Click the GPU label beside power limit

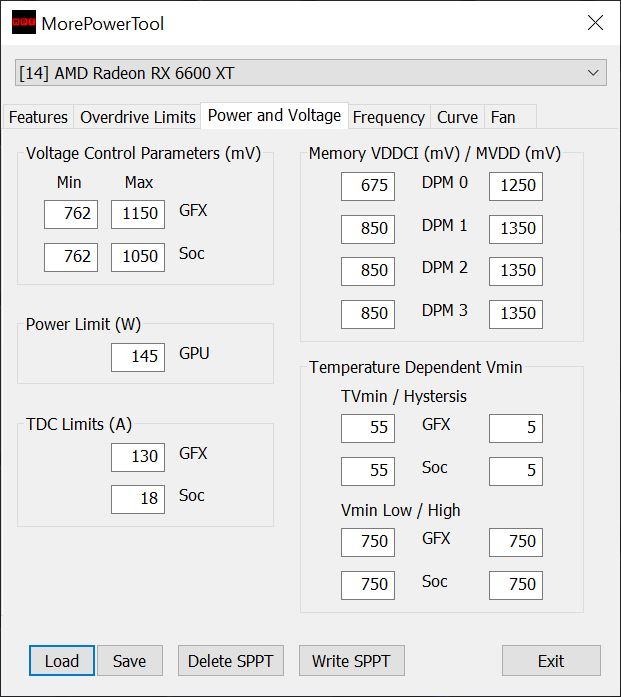tap(194, 353)
